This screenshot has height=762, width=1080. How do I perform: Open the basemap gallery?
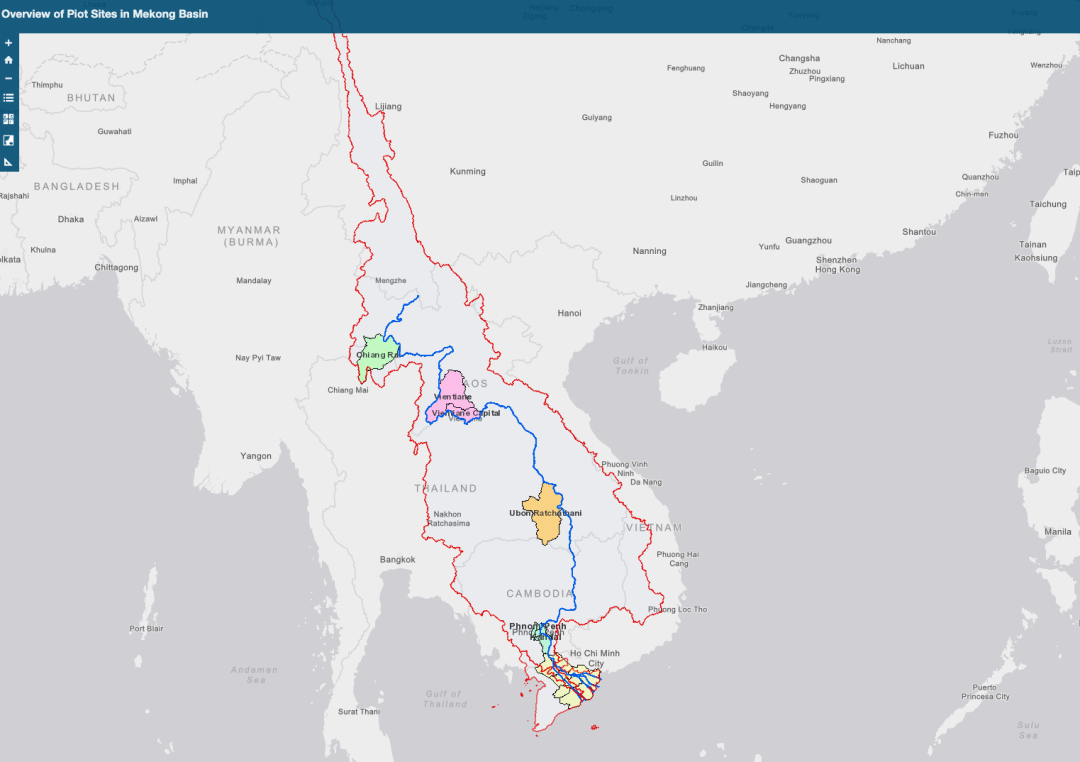8,119
